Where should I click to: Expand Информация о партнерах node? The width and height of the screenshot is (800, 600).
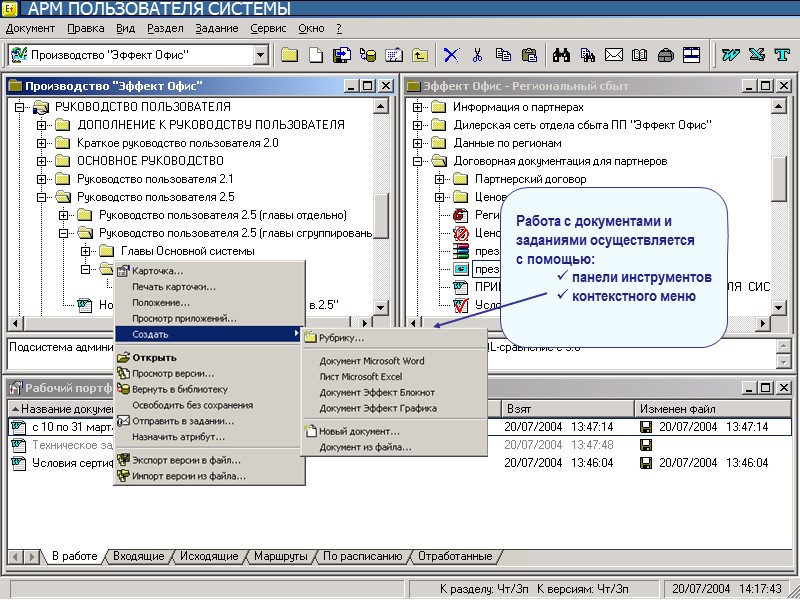tap(417, 107)
